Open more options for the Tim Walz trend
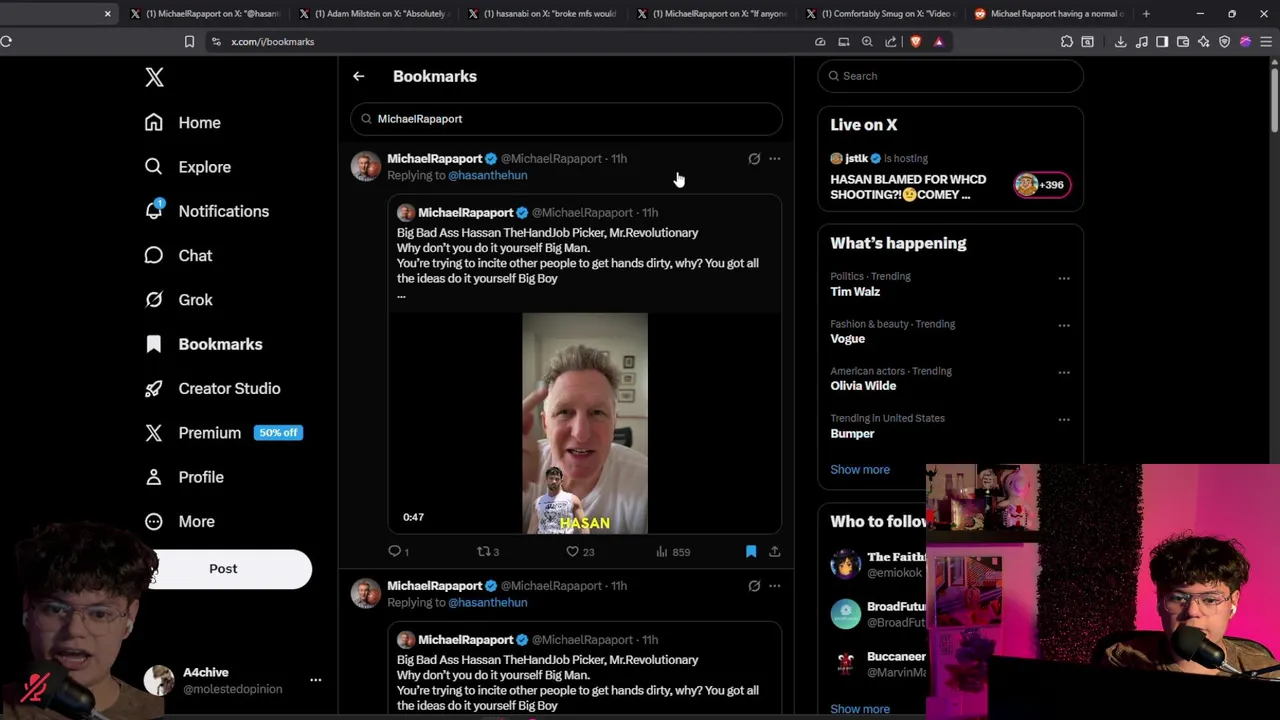 coord(1064,278)
